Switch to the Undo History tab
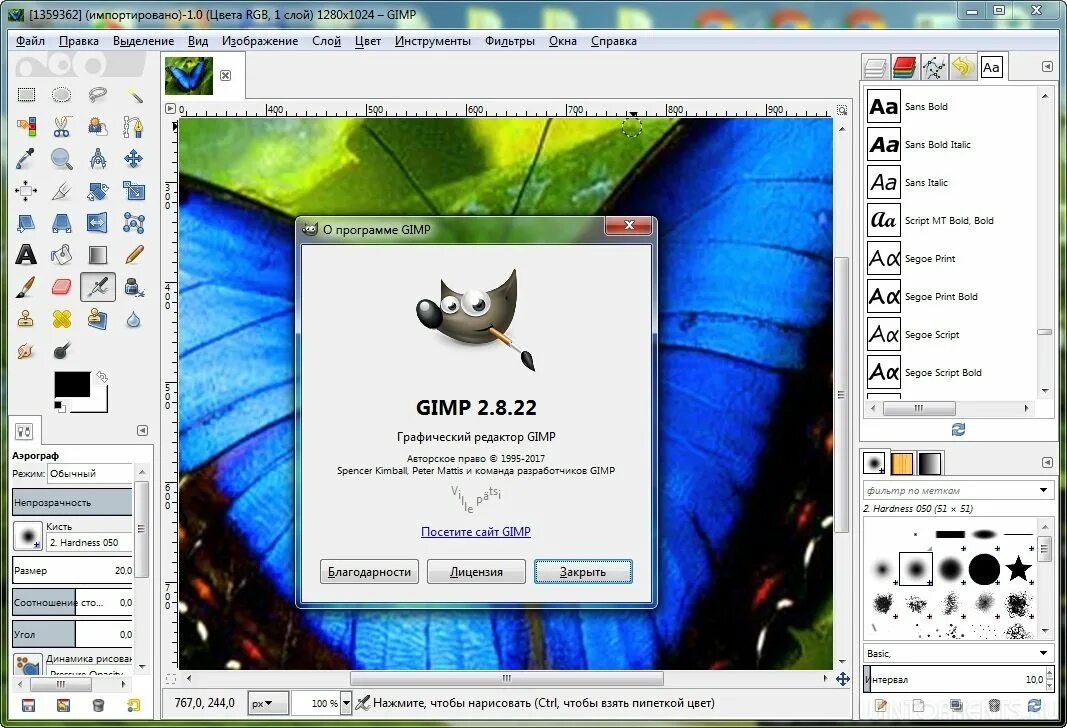The image size is (1067, 728). [961, 66]
